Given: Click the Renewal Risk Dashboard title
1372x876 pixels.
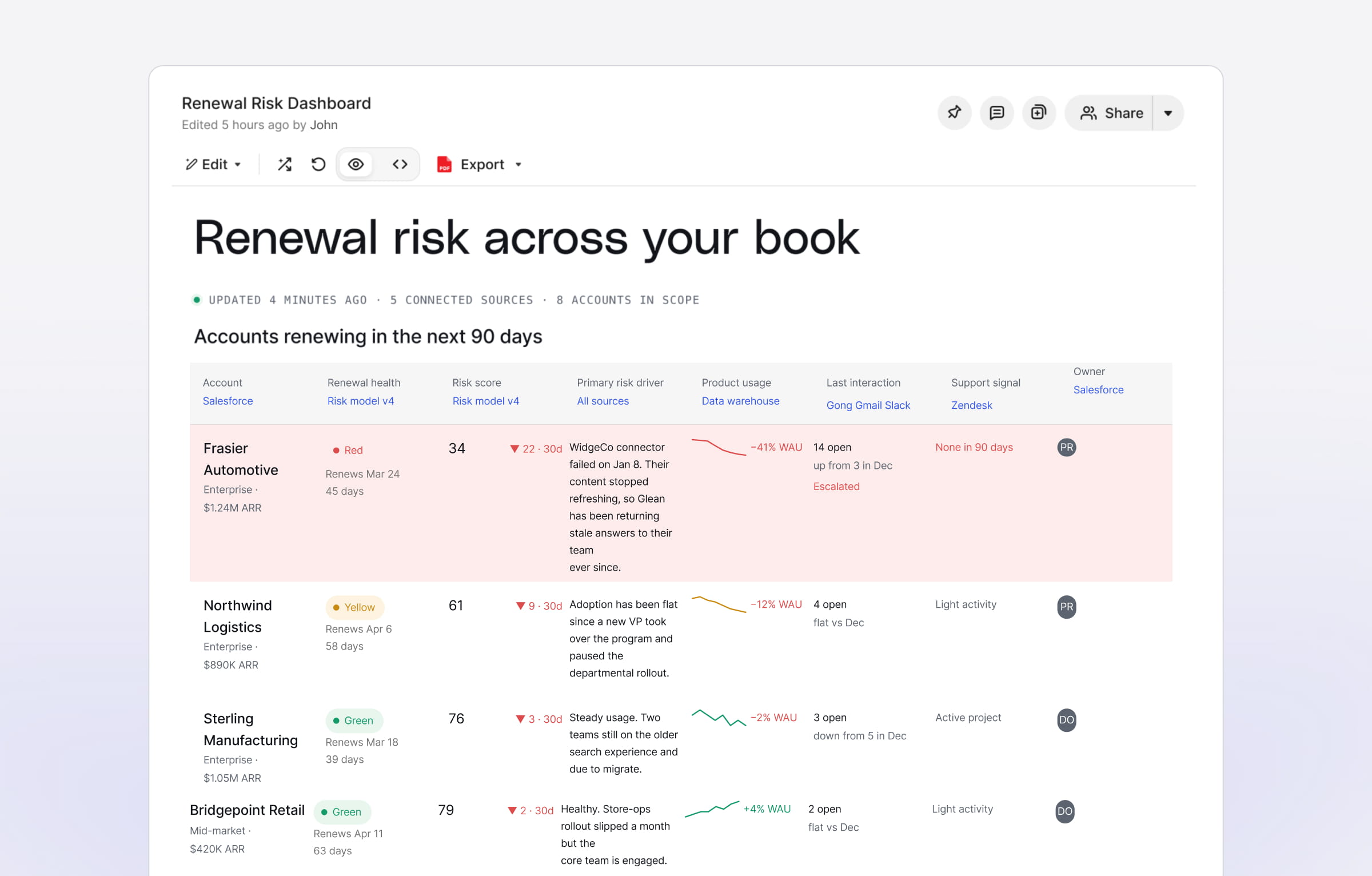Looking at the screenshot, I should click(x=276, y=103).
